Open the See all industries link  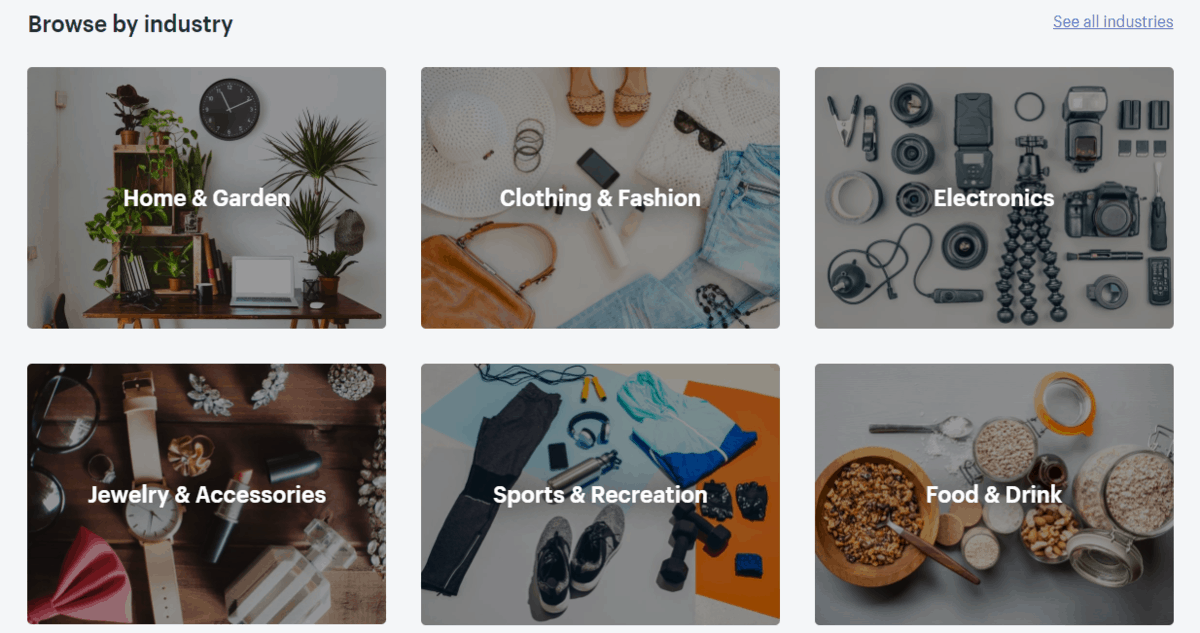point(1113,21)
